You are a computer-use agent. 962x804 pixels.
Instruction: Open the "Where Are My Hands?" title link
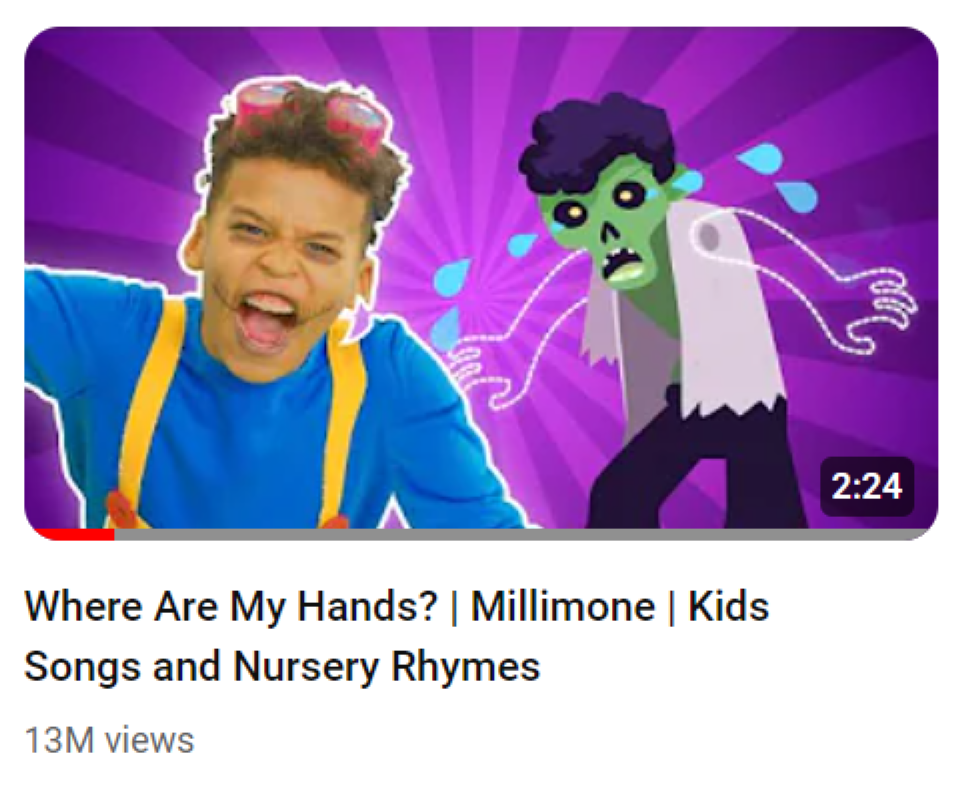pos(231,606)
